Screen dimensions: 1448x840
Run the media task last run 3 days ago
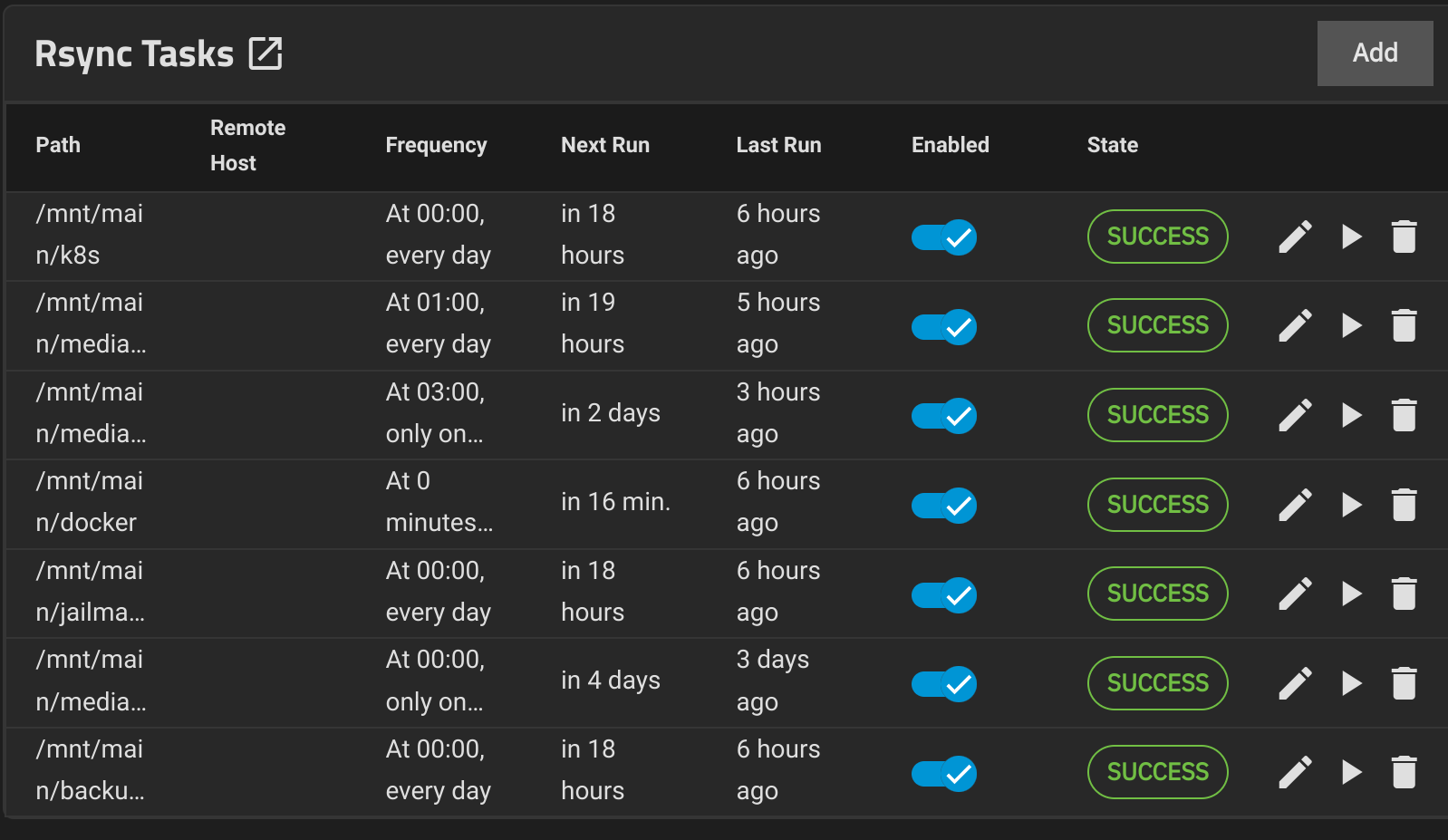tap(1351, 683)
